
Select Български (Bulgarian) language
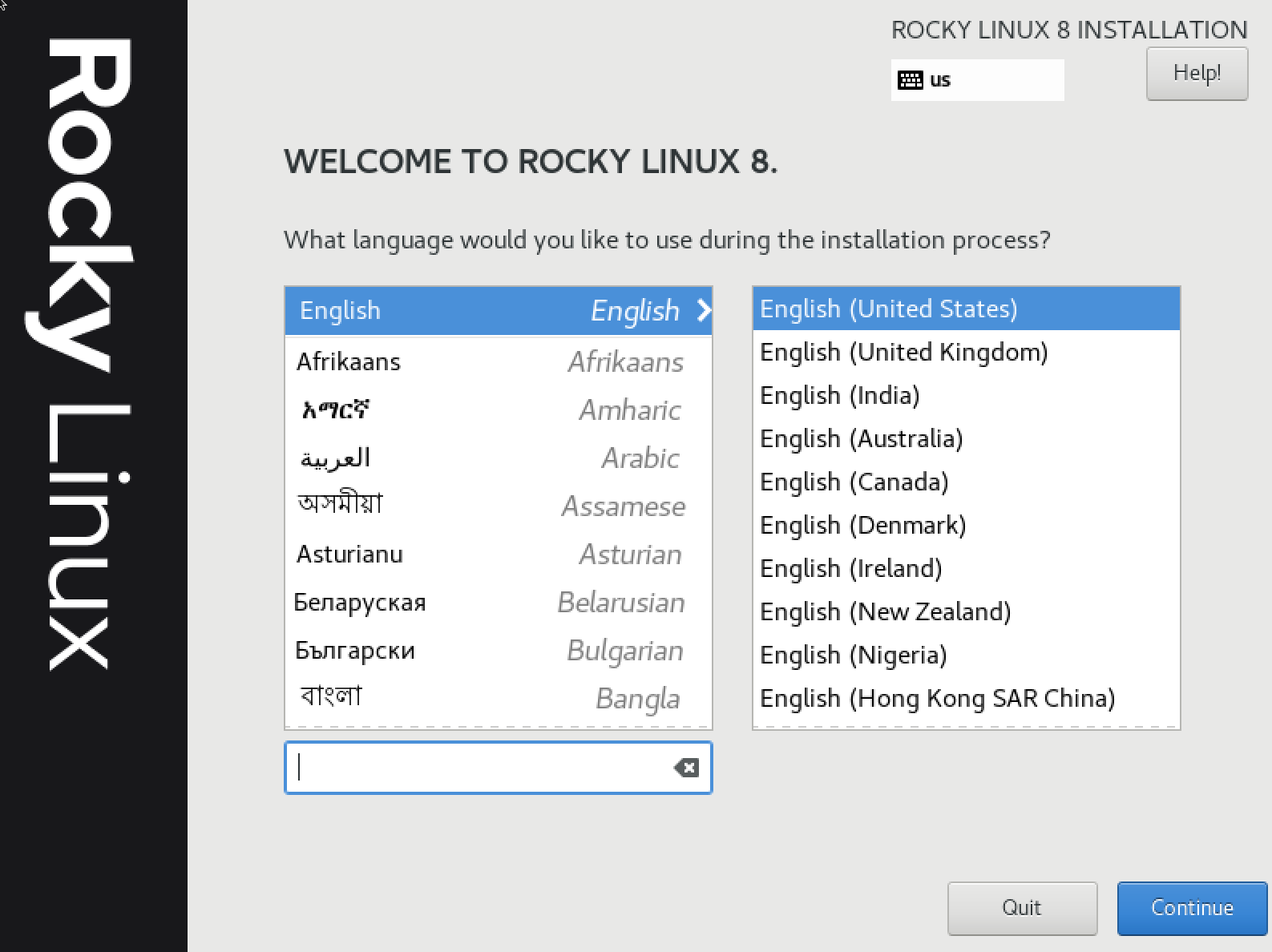499,650
